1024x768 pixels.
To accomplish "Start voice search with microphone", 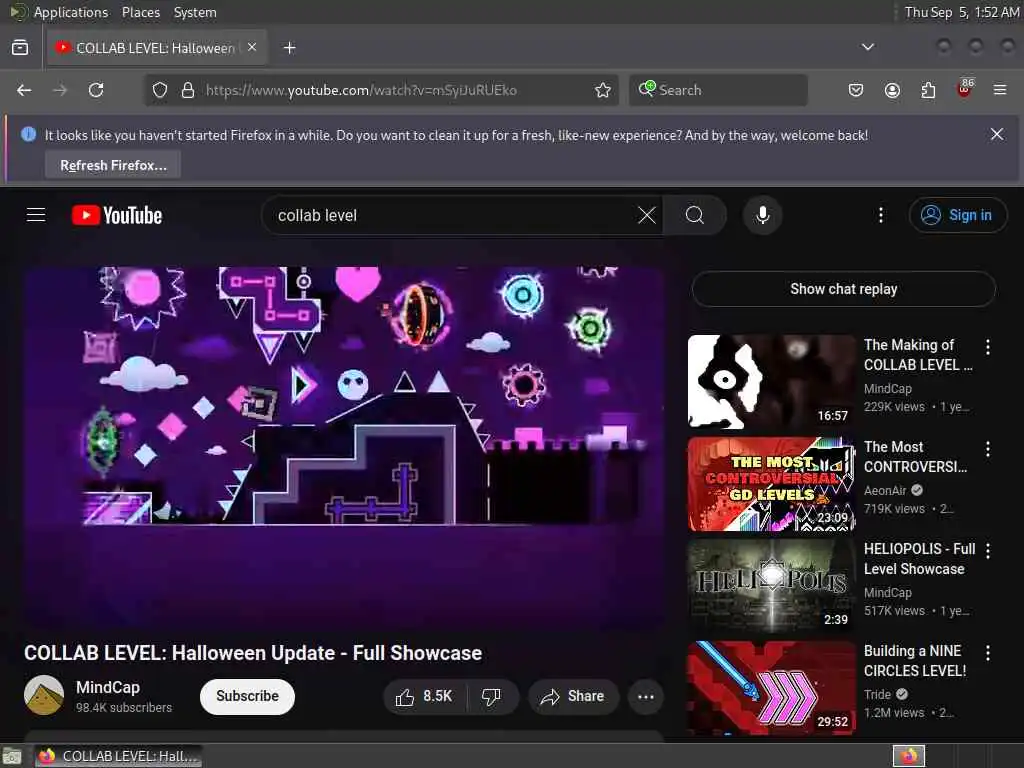I will click(x=762, y=216).
